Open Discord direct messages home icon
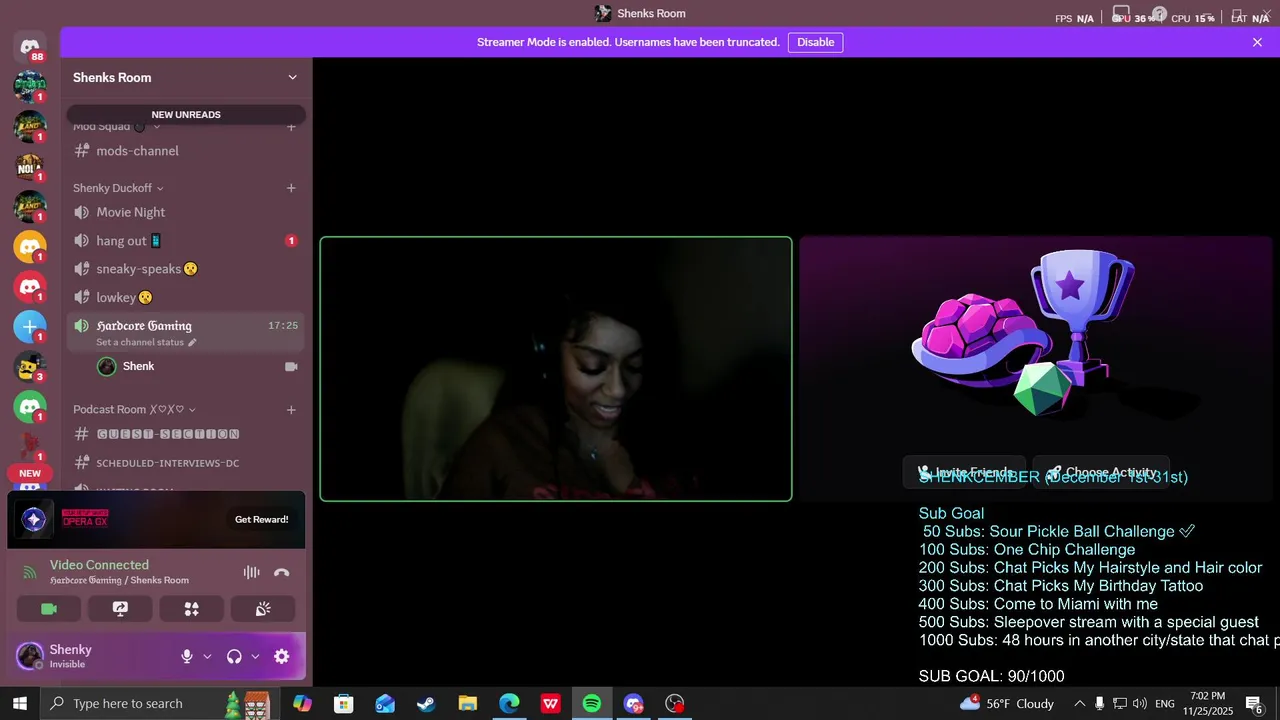Viewport: 1280px width, 720px height. pyautogui.click(x=30, y=46)
